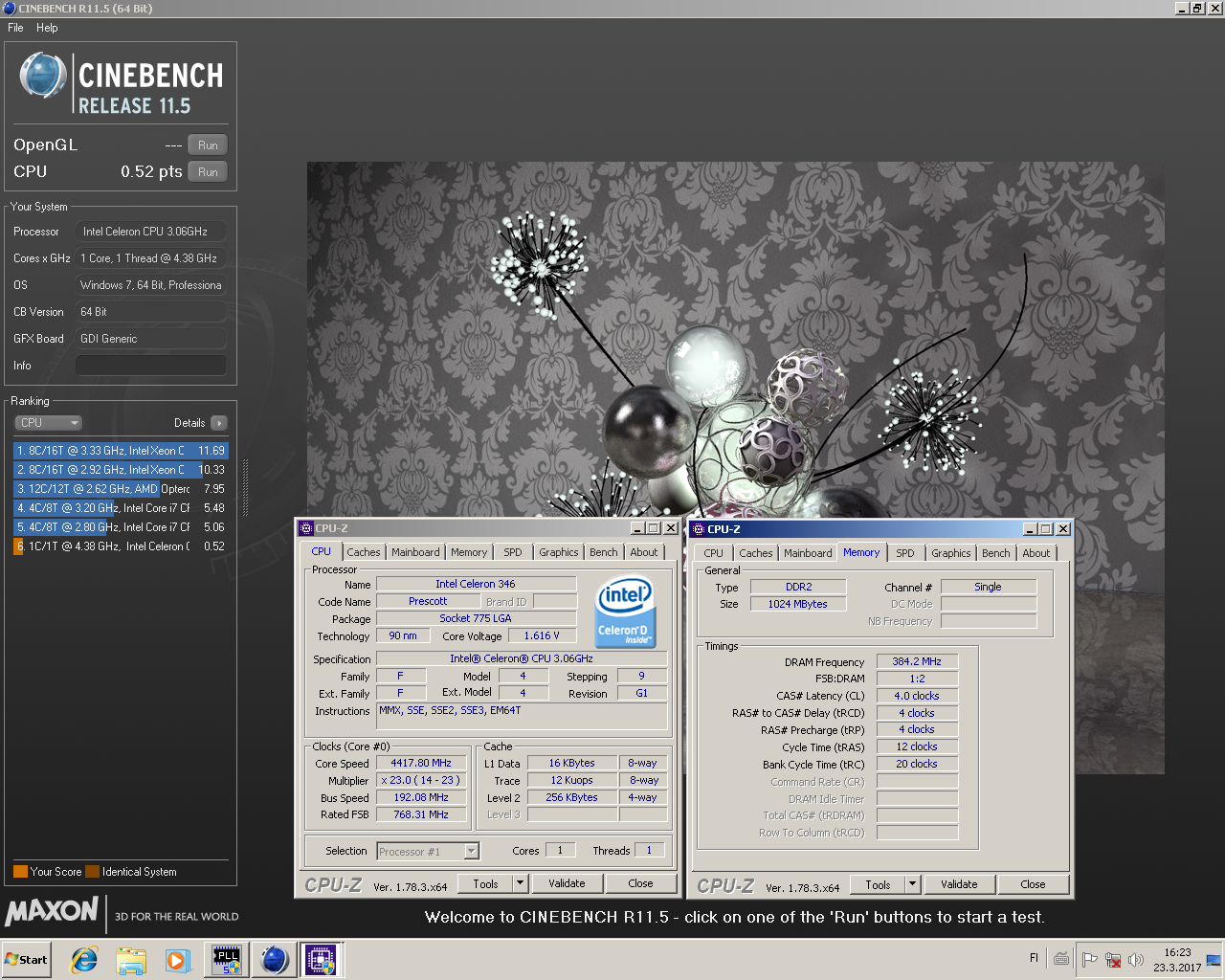Image resolution: width=1225 pixels, height=980 pixels.
Task: Select ranking row 4C/8T @ 3.20 GHz Core i7
Action: tap(121, 508)
